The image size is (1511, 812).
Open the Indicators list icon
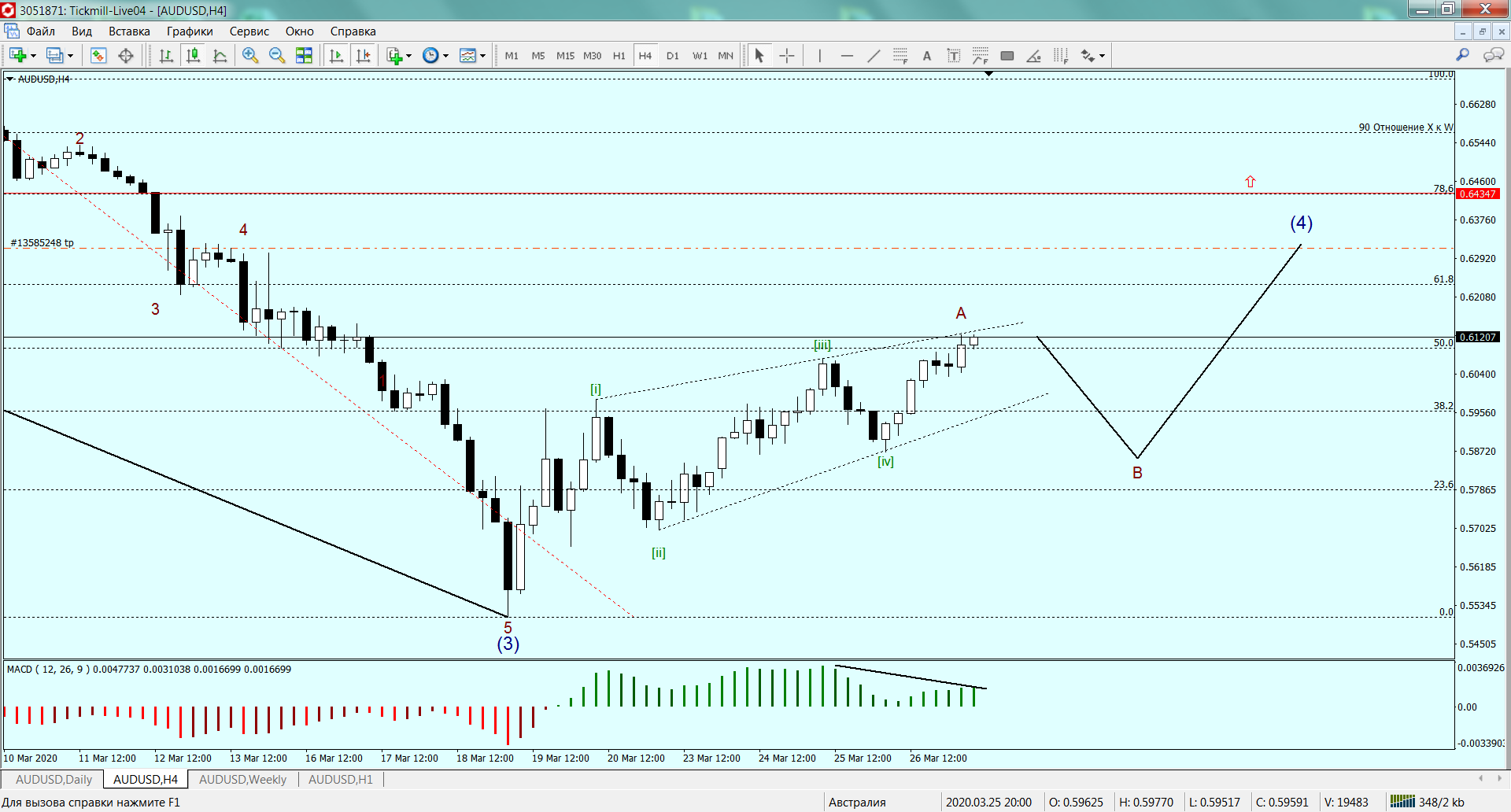tap(394, 55)
